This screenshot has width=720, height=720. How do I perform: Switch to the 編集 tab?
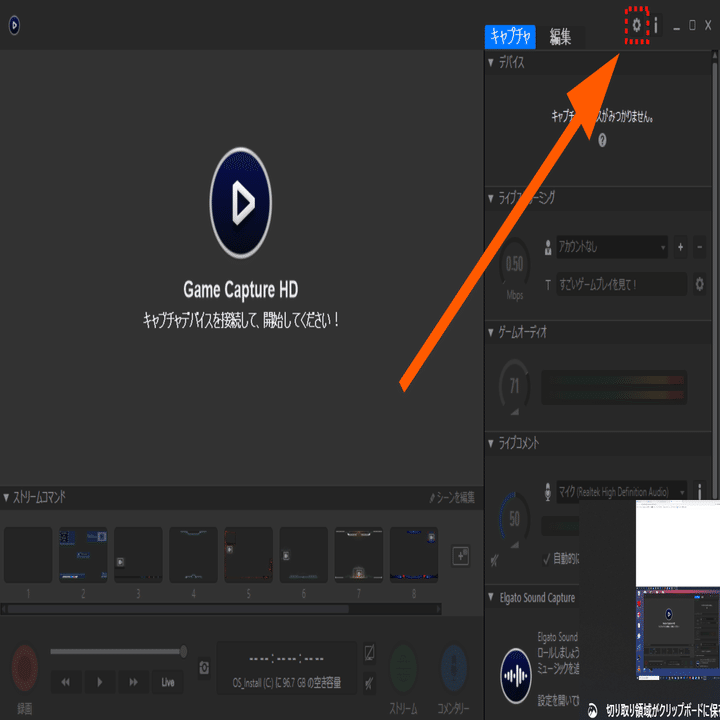pyautogui.click(x=560, y=37)
